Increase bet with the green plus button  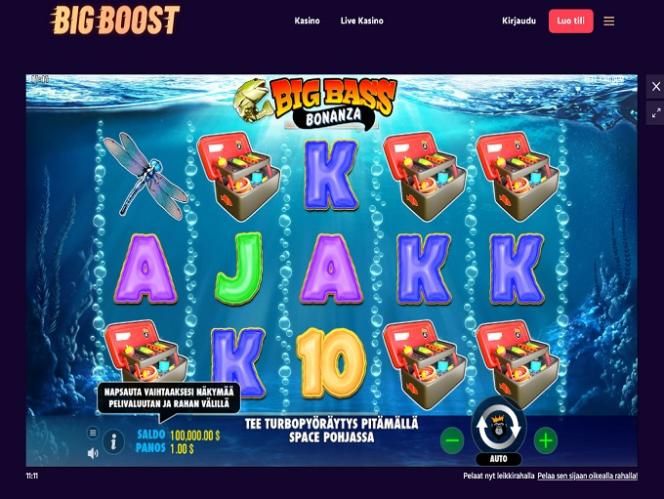coord(546,441)
